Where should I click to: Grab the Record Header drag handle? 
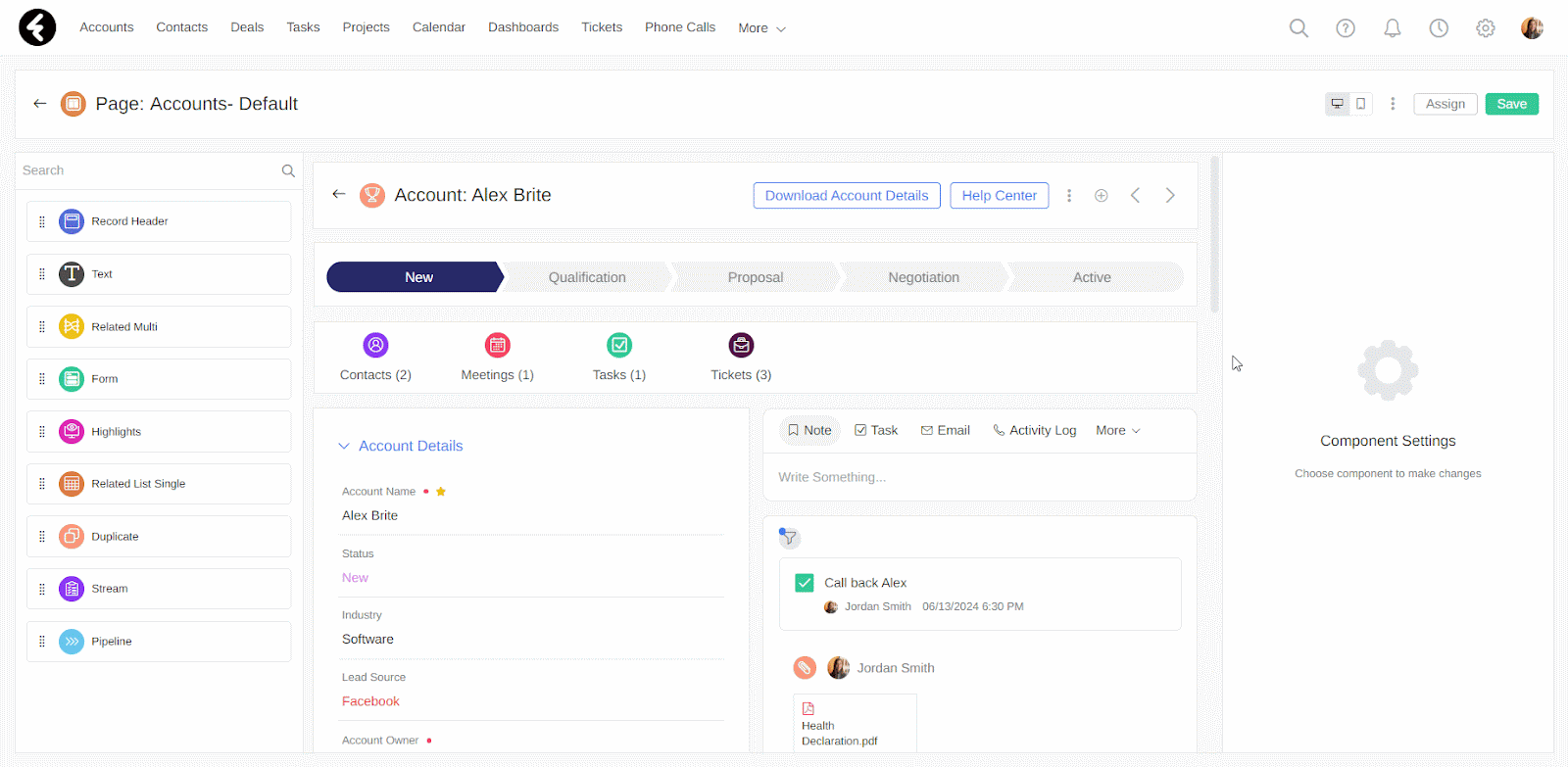click(x=42, y=221)
